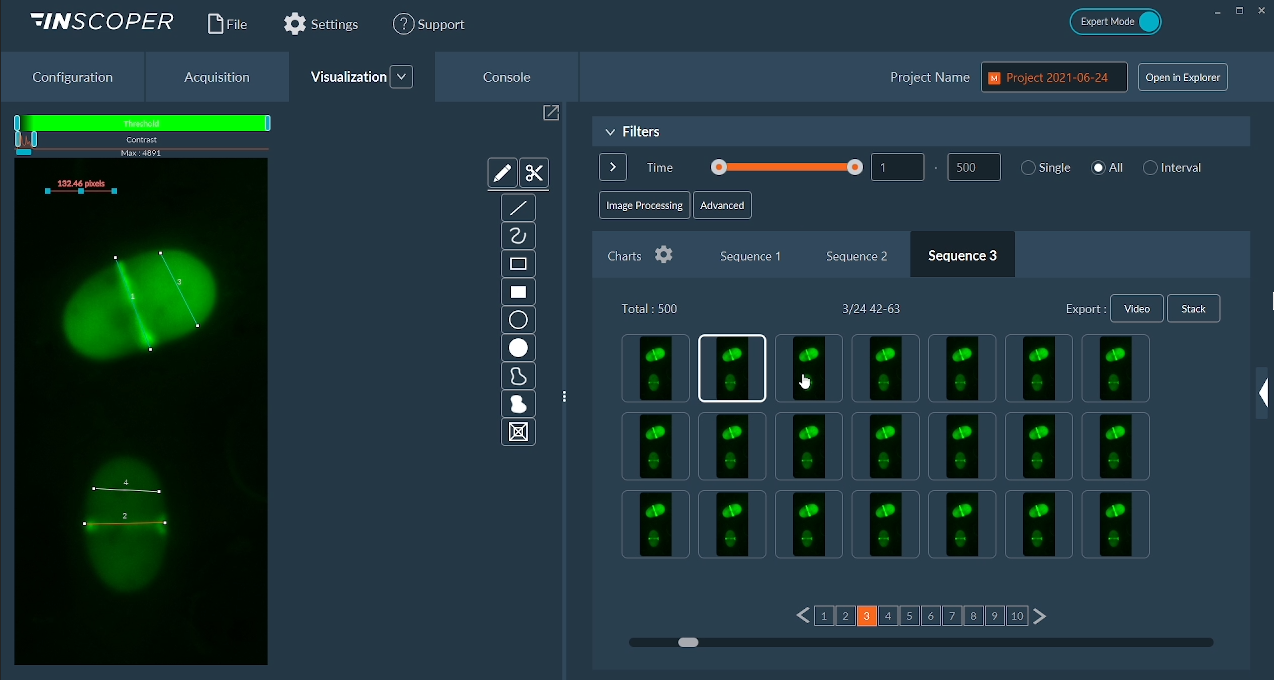Go to the Acquisition tab

point(216,76)
